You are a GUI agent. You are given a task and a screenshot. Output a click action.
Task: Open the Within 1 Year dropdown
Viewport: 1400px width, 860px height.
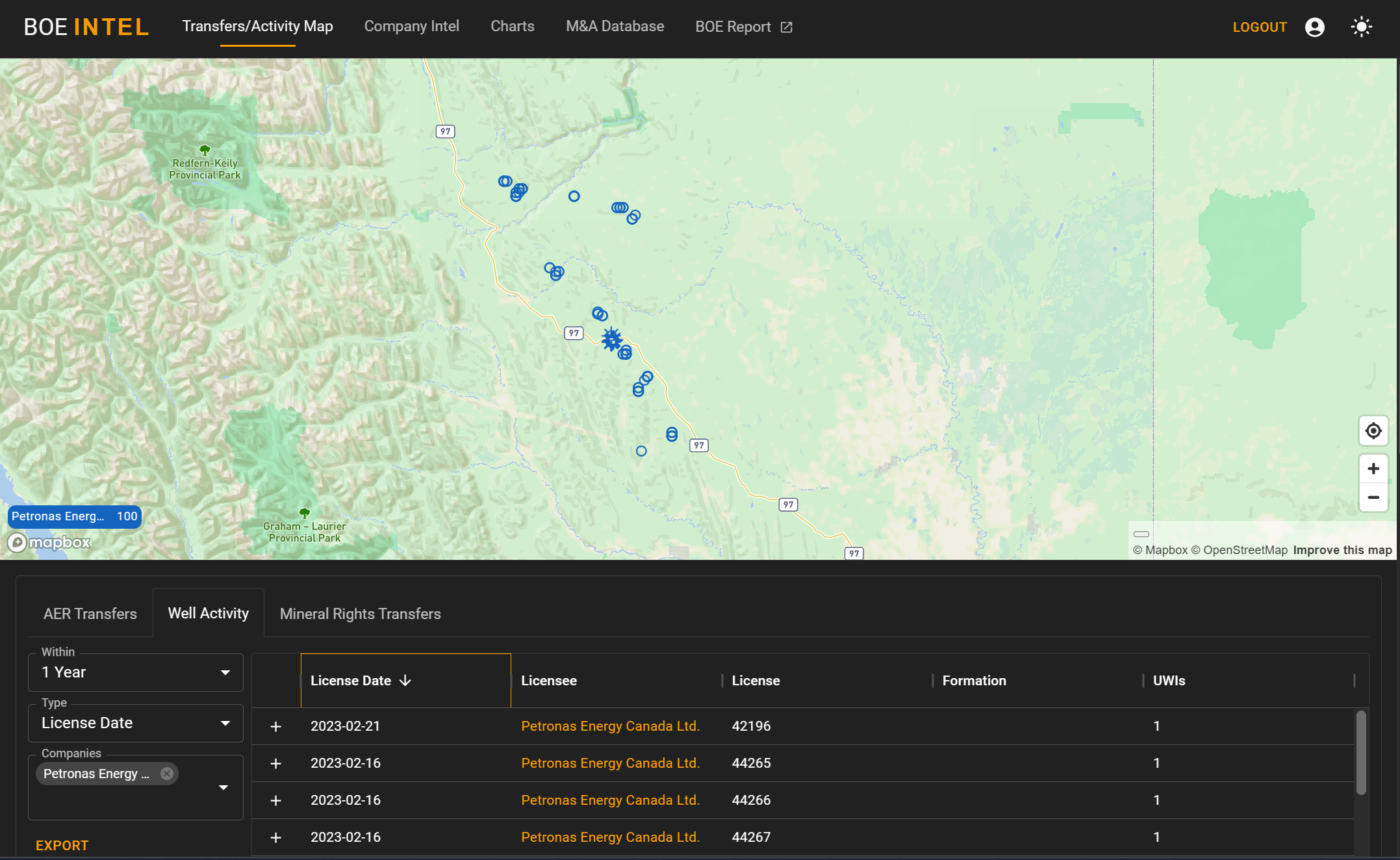(x=136, y=672)
